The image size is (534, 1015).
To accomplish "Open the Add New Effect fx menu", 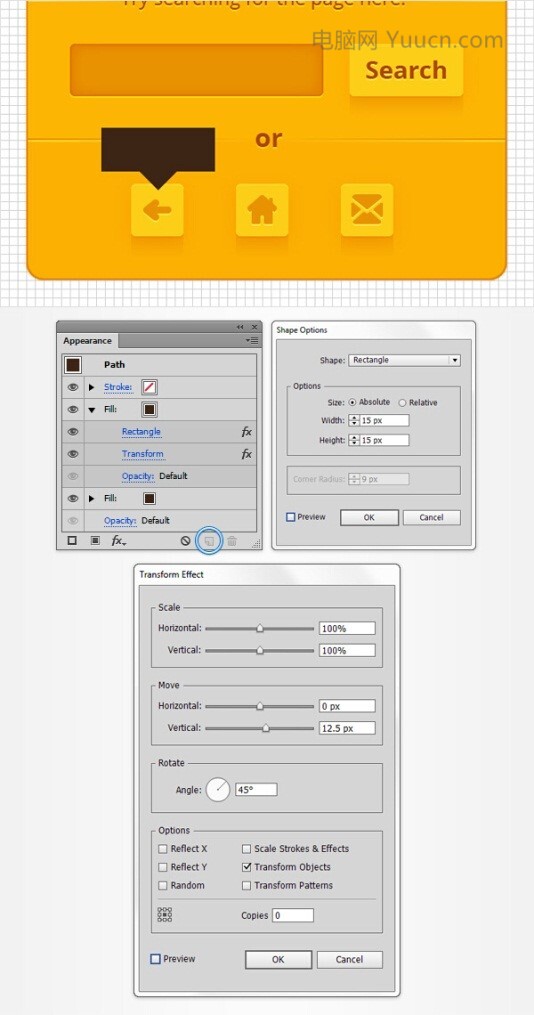I will [x=118, y=541].
